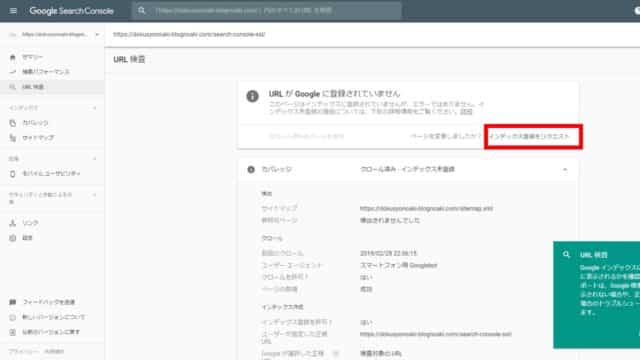Click search icon in teal URL 検査 popup
Image resolution: width=640 pixels, height=360 pixels.
pos(566,255)
